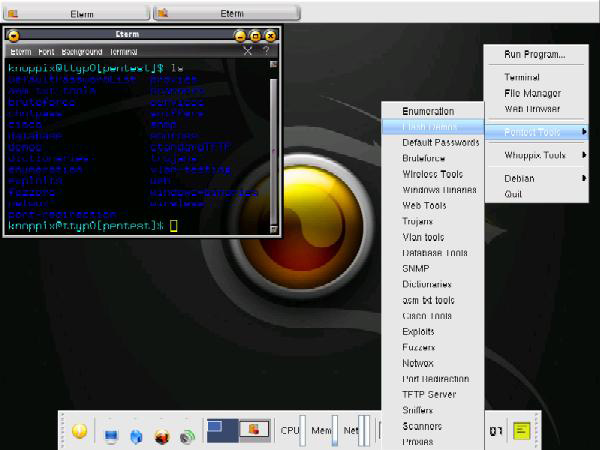
Task: Click the question mark icon in Eterm
Action: 265,50
